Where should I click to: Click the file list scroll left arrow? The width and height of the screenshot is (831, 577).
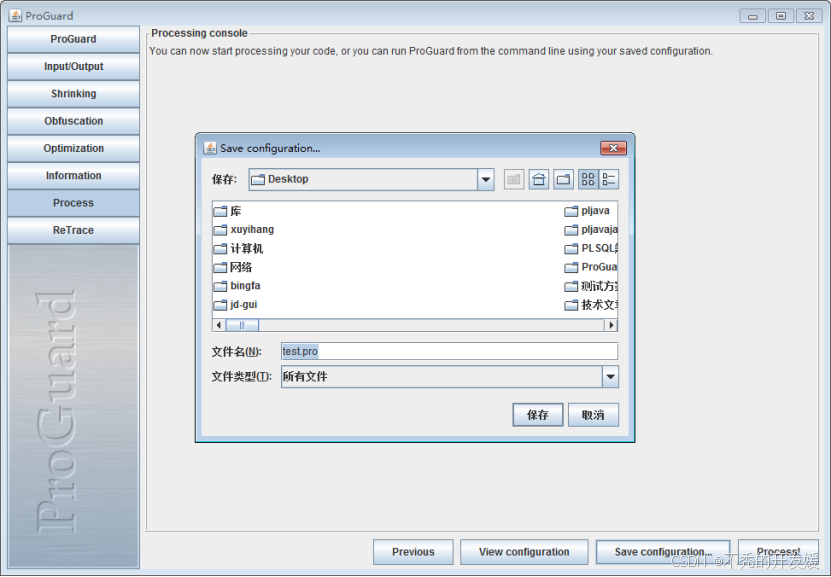coord(219,325)
